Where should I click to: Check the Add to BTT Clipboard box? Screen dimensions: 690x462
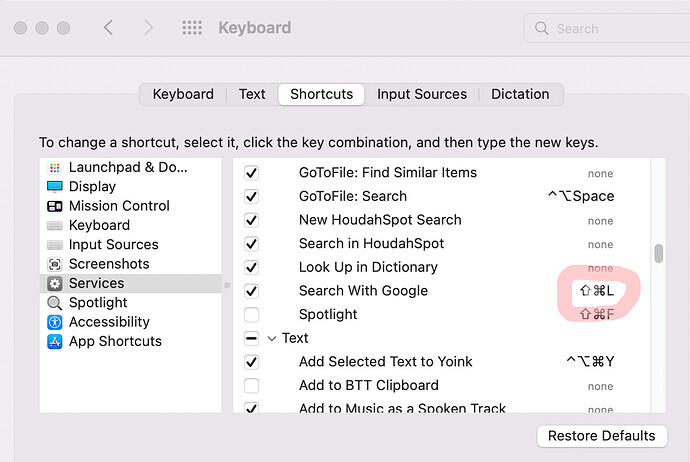pyautogui.click(x=251, y=385)
